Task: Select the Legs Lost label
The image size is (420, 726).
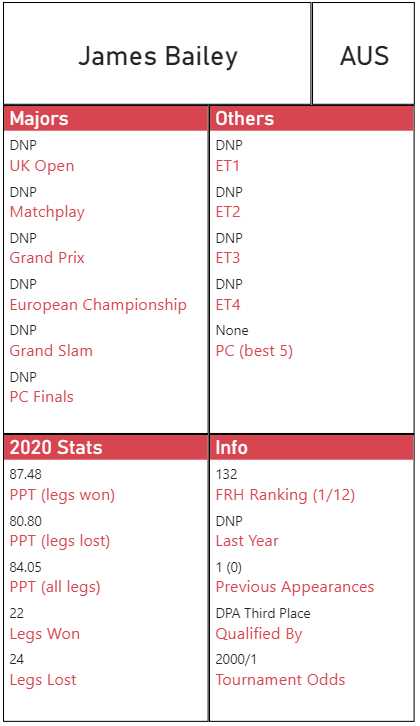Action: tap(43, 680)
